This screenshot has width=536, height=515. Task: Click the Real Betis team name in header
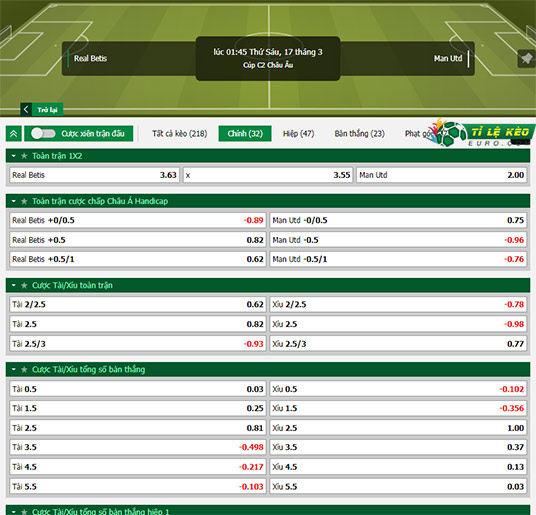(x=91, y=58)
